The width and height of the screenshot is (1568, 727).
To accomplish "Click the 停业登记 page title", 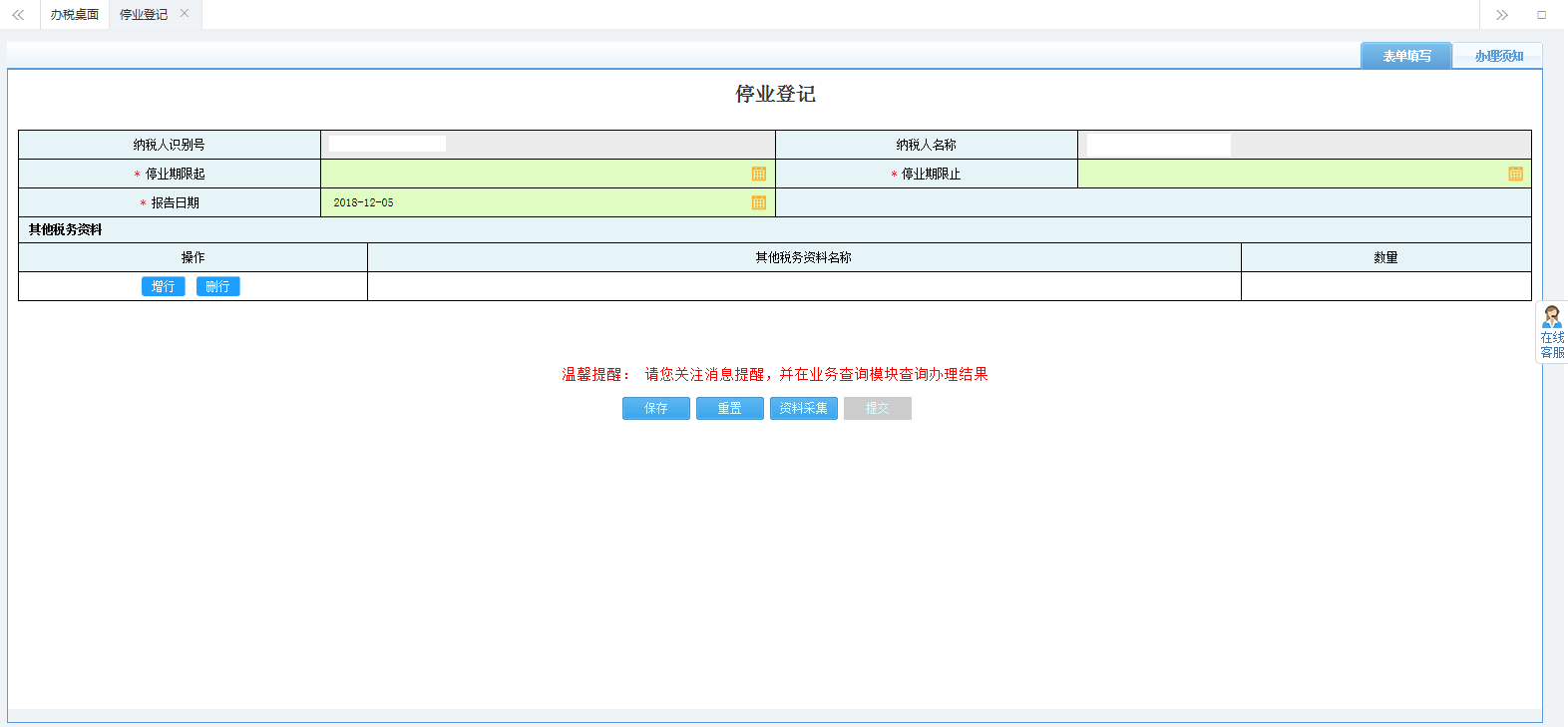I will pos(775,94).
